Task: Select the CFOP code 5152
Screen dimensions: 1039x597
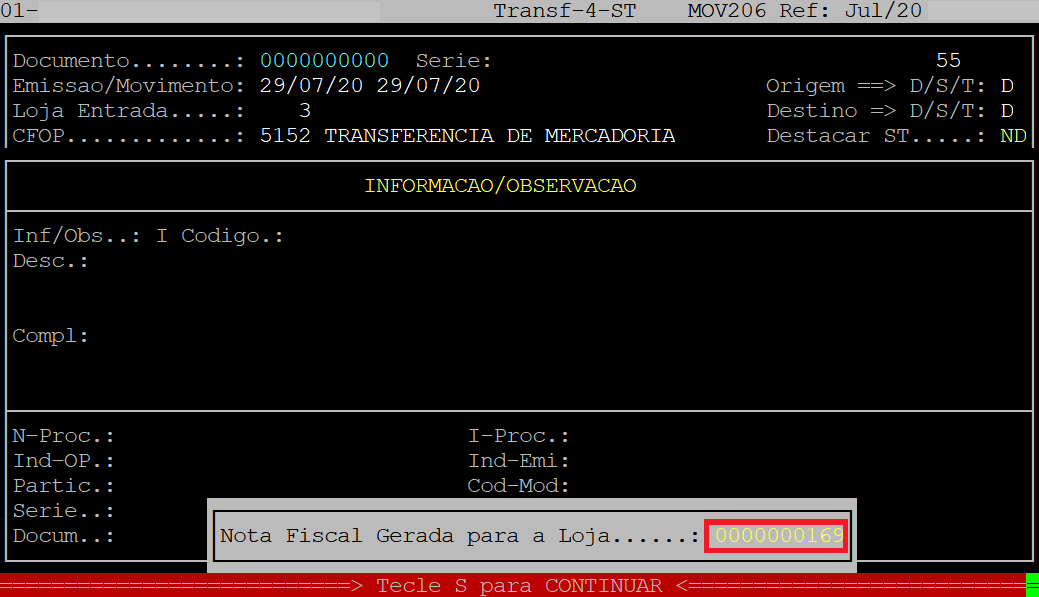Action: click(285, 136)
